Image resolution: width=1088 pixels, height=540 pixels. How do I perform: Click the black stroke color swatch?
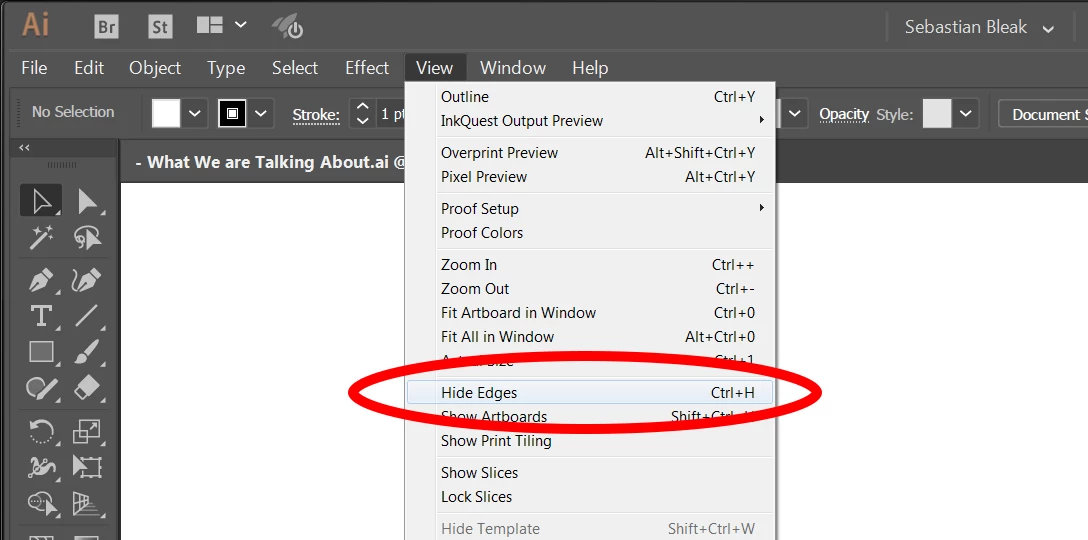coord(232,114)
